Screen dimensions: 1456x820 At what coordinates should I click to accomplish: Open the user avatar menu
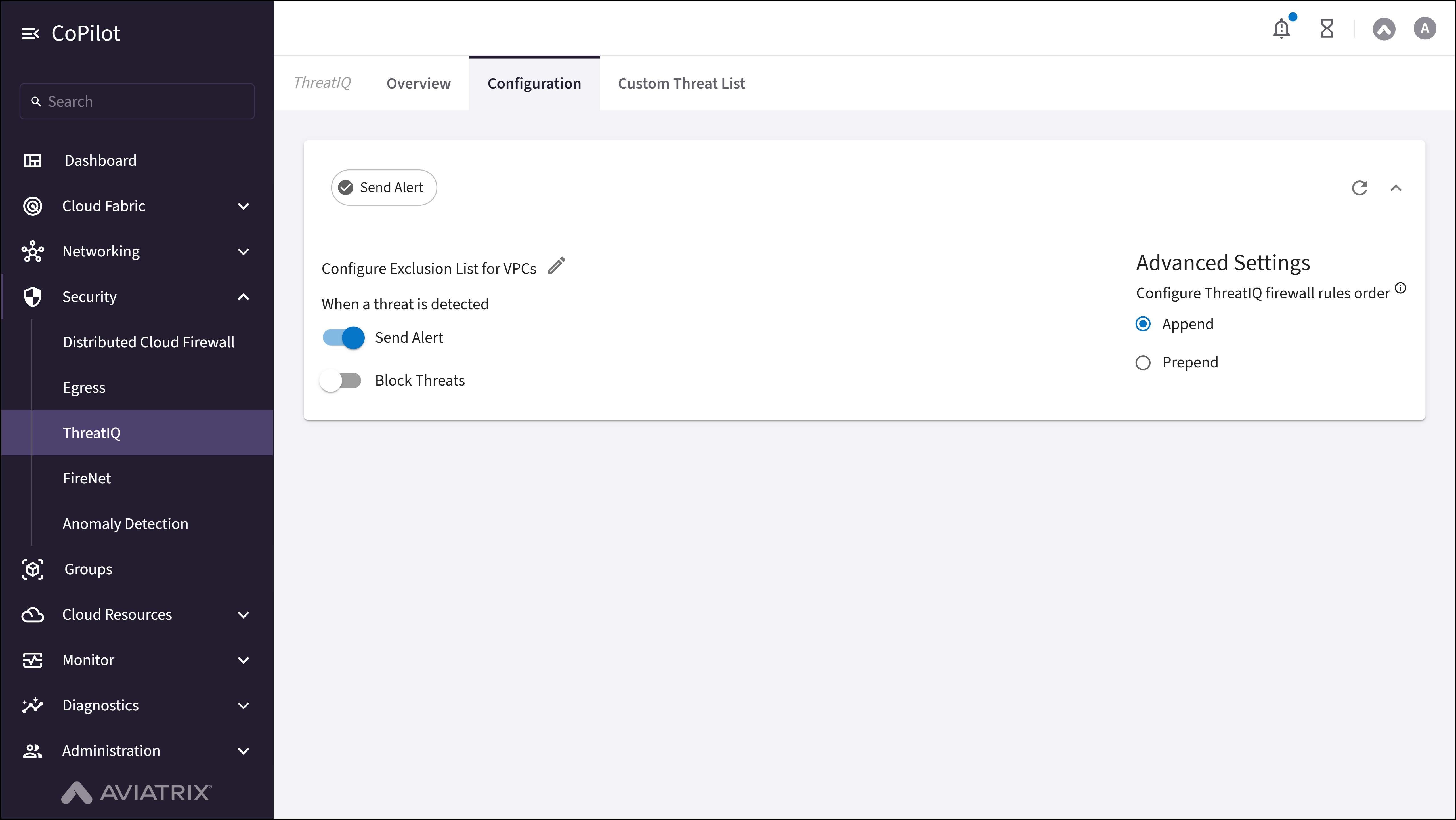[1424, 28]
